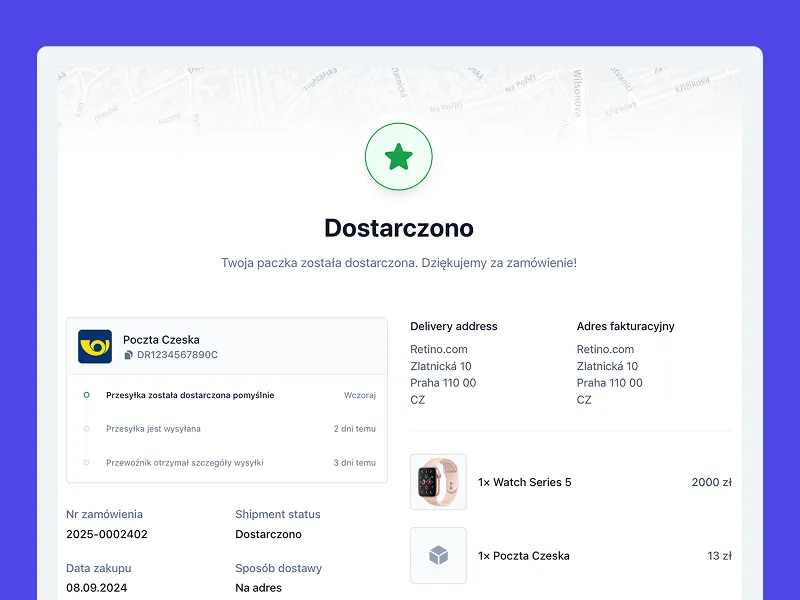
Task: Click the Poczta Czeska carrier name in header
Action: click(x=161, y=339)
